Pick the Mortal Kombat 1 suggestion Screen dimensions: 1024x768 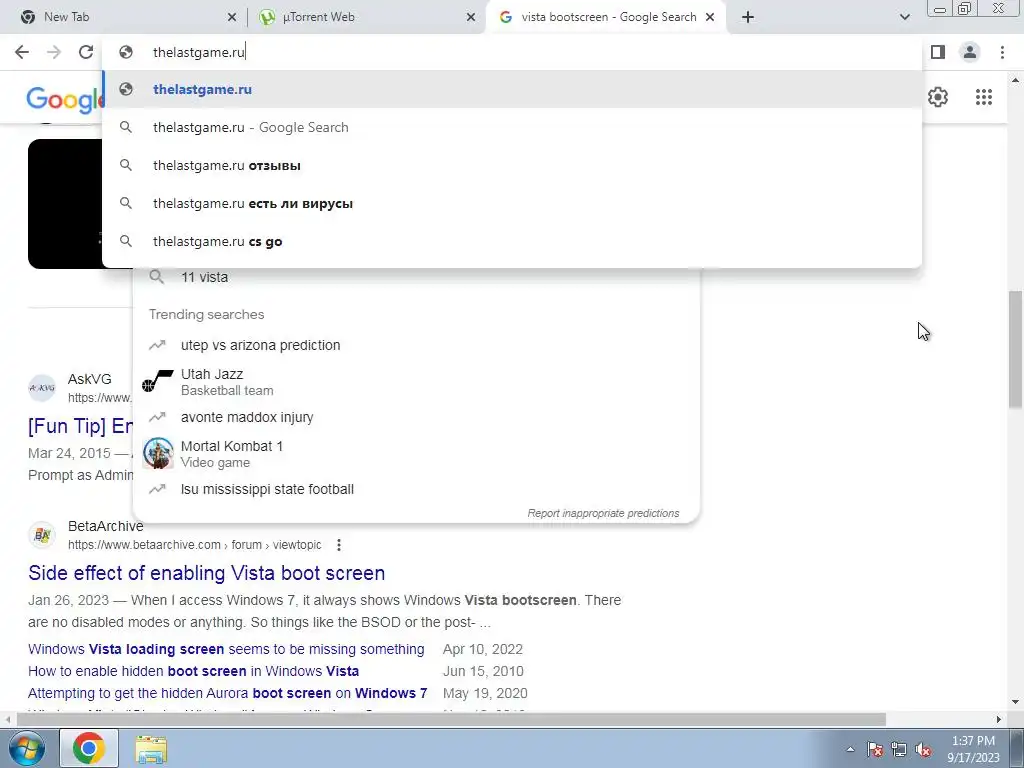(x=416, y=454)
